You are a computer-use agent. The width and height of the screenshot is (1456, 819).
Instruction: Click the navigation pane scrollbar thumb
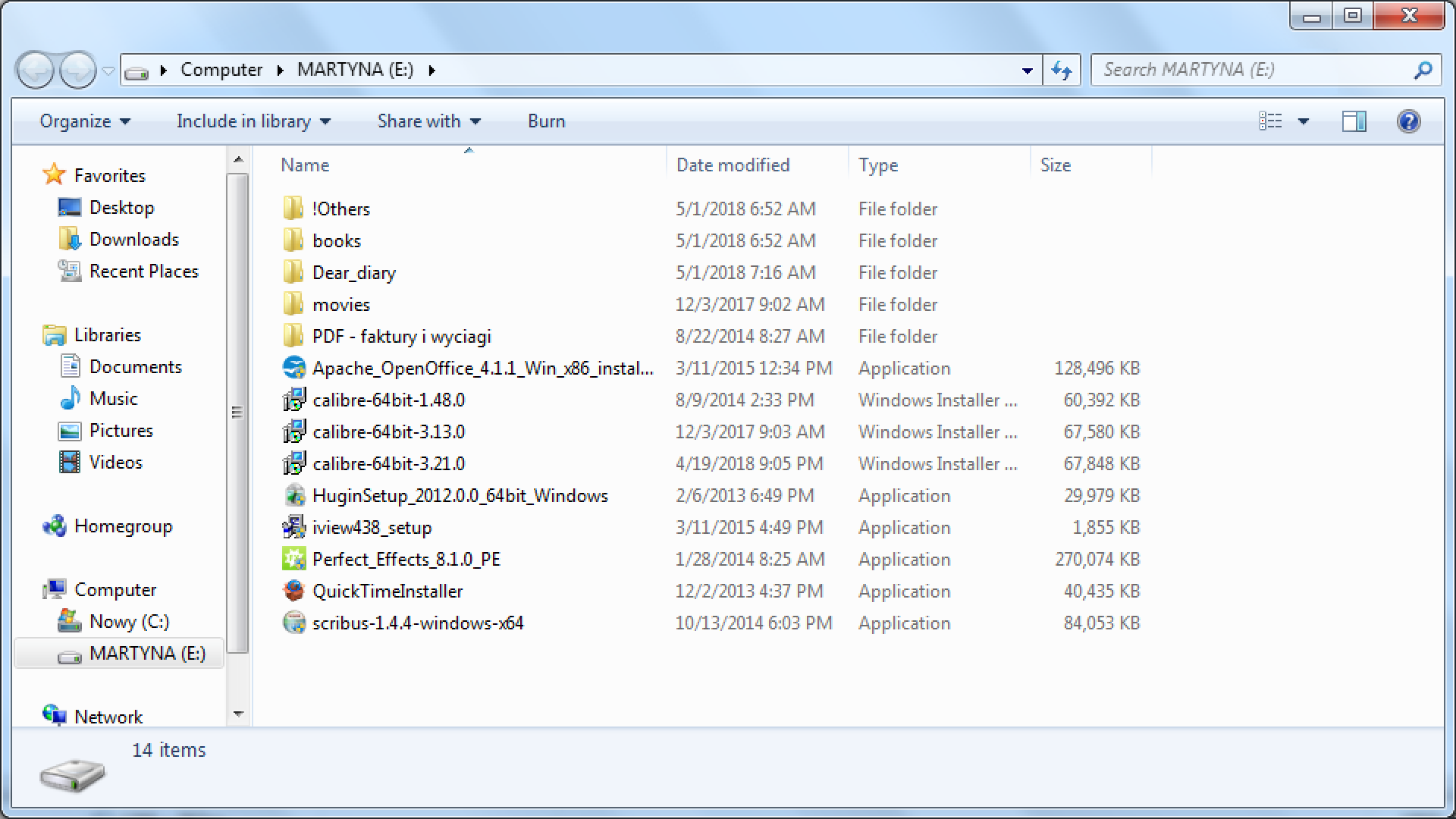pyautogui.click(x=237, y=413)
